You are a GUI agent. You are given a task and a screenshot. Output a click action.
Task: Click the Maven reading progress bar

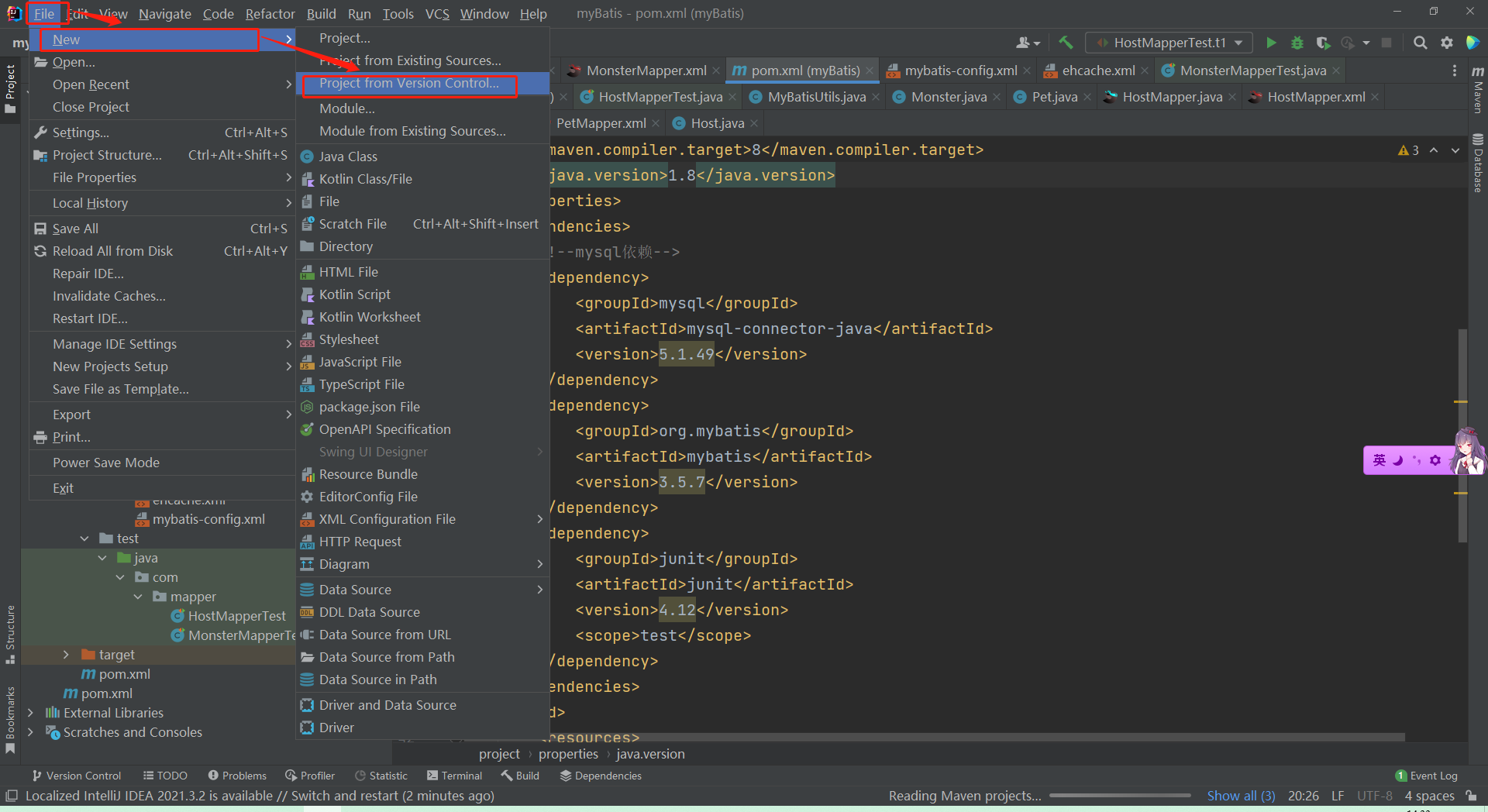tap(1120, 796)
